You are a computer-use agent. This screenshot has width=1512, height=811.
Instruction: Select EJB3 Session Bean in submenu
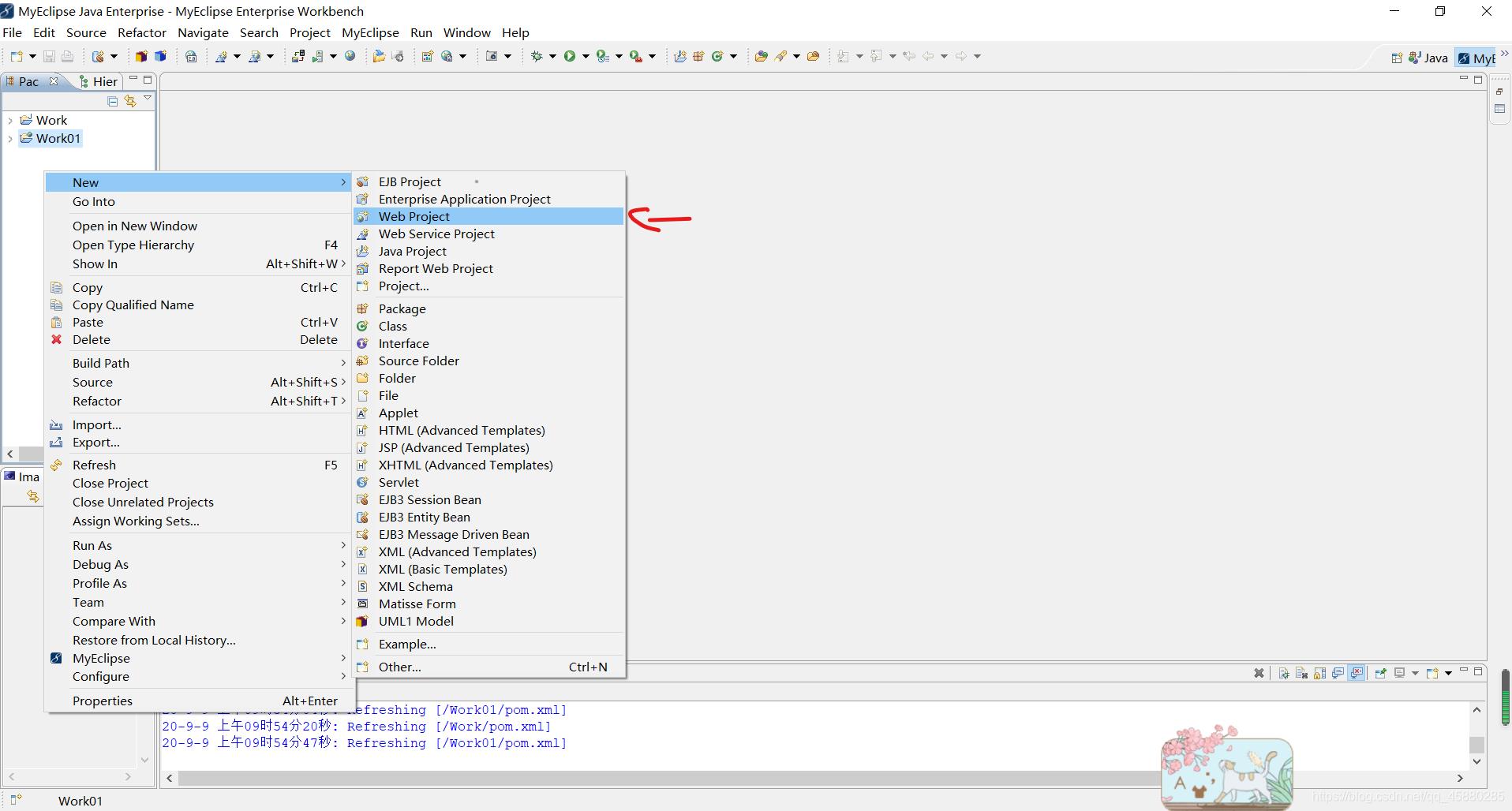pos(488,499)
